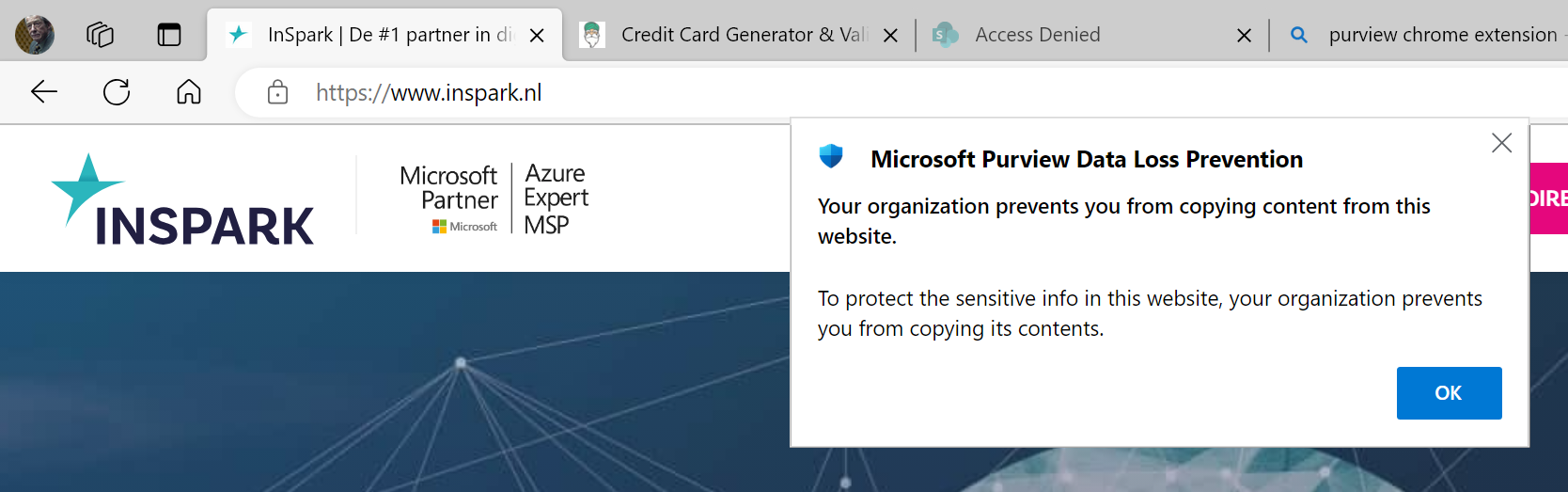The image size is (1568, 492).
Task: Go back to the previous page
Action: click(x=44, y=92)
